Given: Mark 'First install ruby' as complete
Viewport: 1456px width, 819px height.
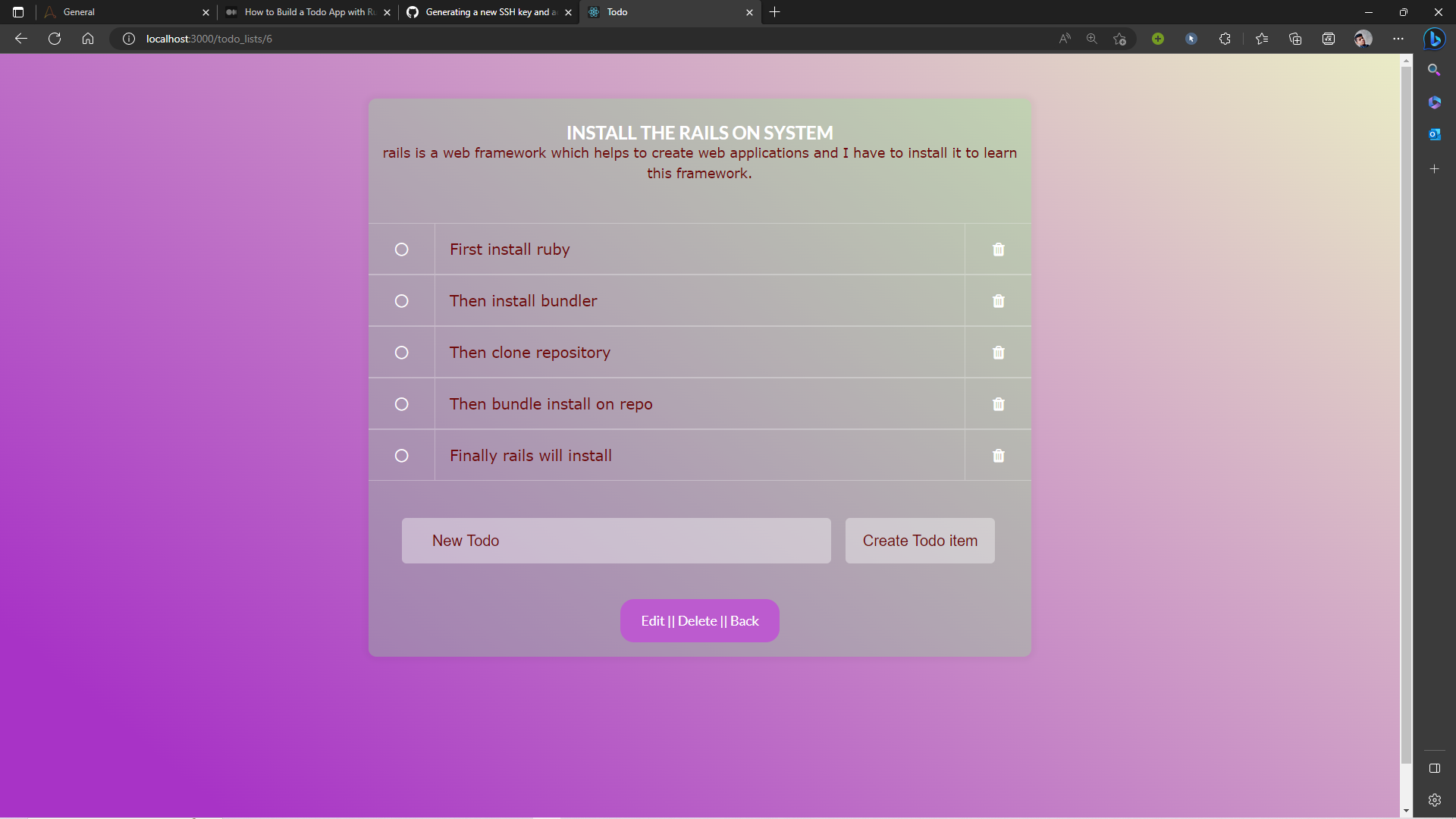Looking at the screenshot, I should click(x=401, y=249).
